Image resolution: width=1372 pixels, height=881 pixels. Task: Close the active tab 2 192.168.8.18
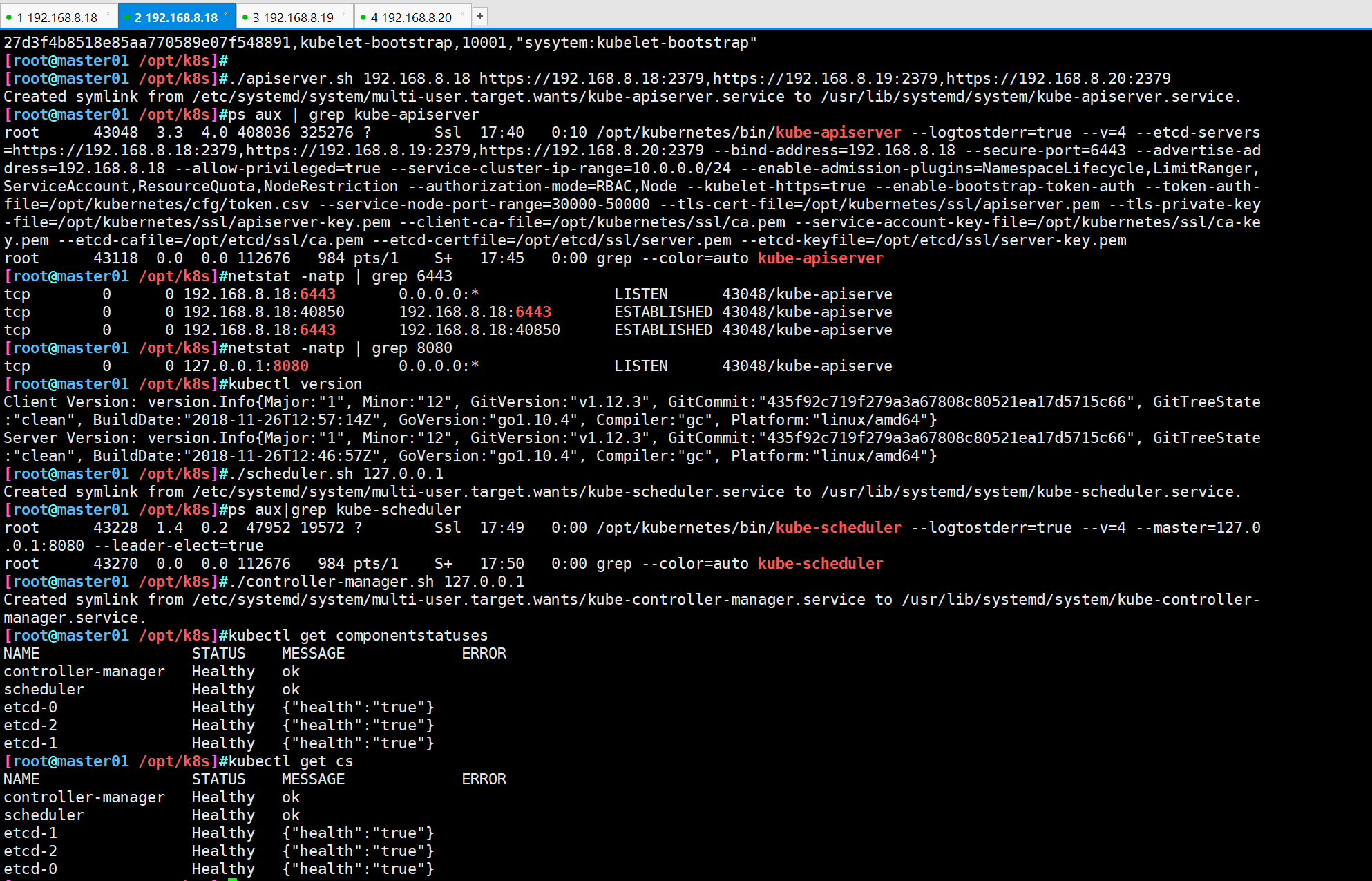(226, 14)
